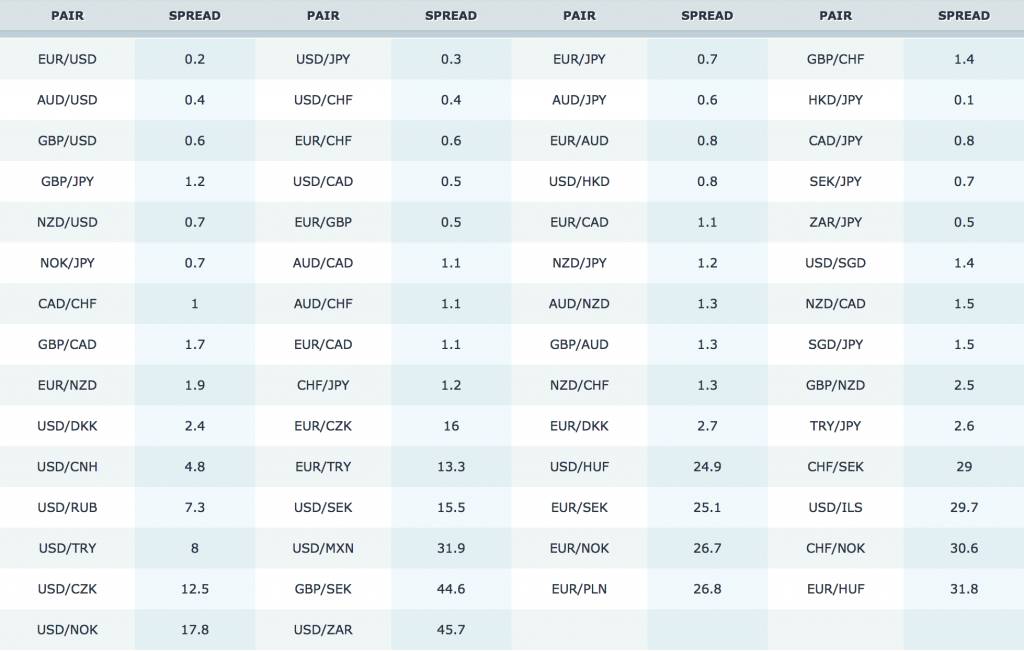
Task: Click the GBP/CHF pair cell
Action: point(835,59)
